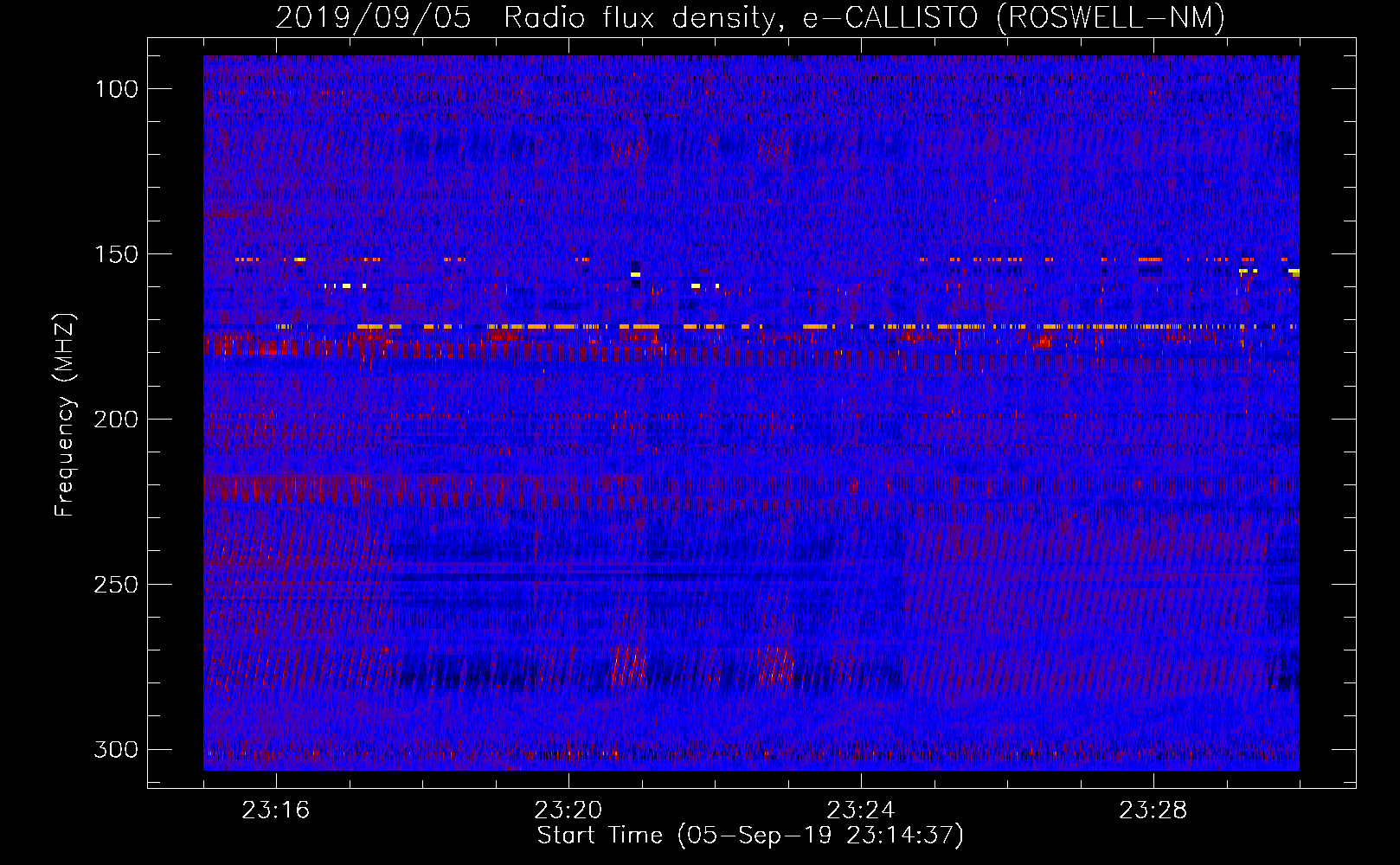Click the 100 frequency tick label
The width and height of the screenshot is (1400, 865).
pos(116,89)
